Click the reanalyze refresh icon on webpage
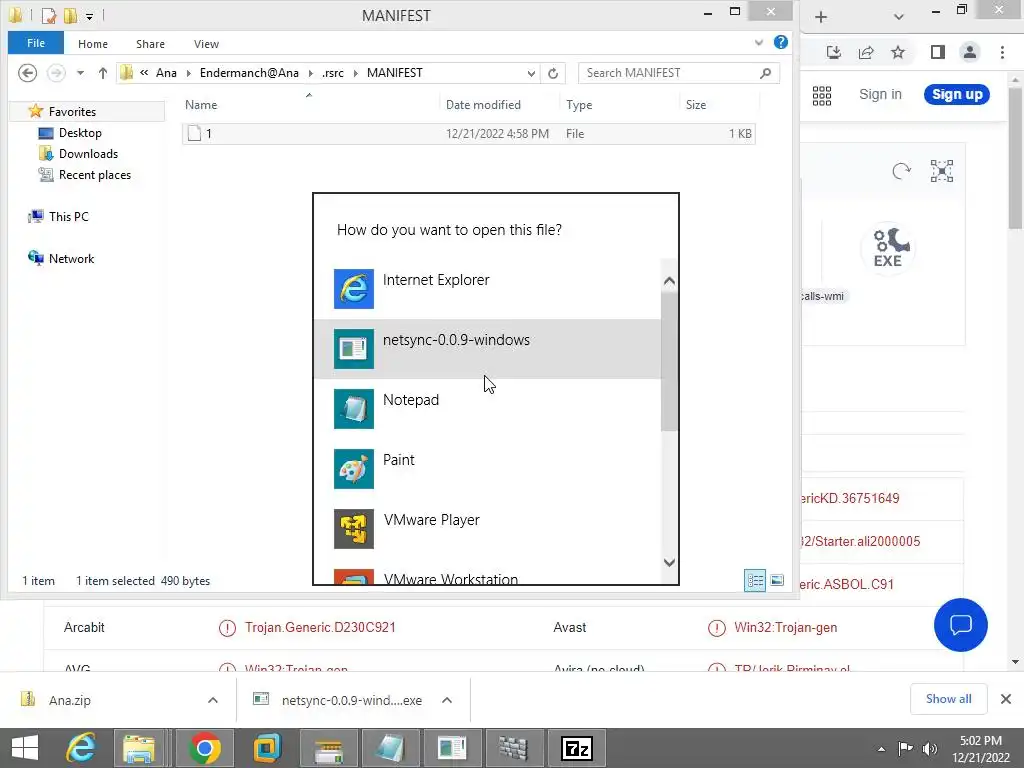Image resolution: width=1024 pixels, height=768 pixels. click(x=901, y=171)
